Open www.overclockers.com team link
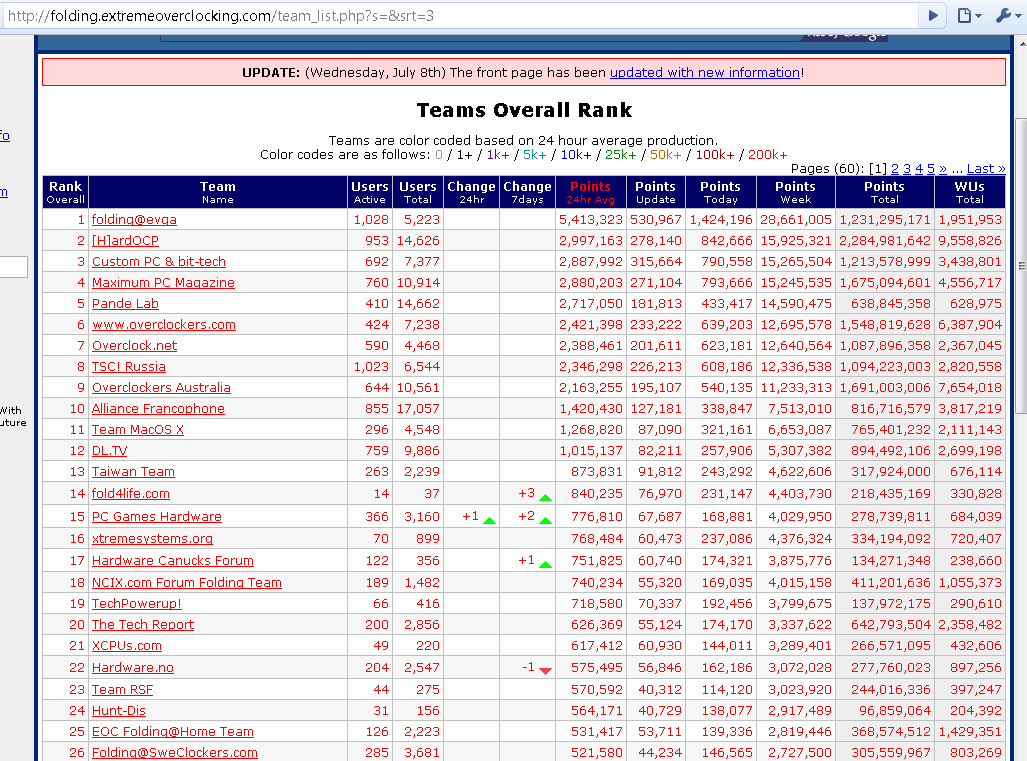This screenshot has height=761, width=1027. [x=164, y=325]
